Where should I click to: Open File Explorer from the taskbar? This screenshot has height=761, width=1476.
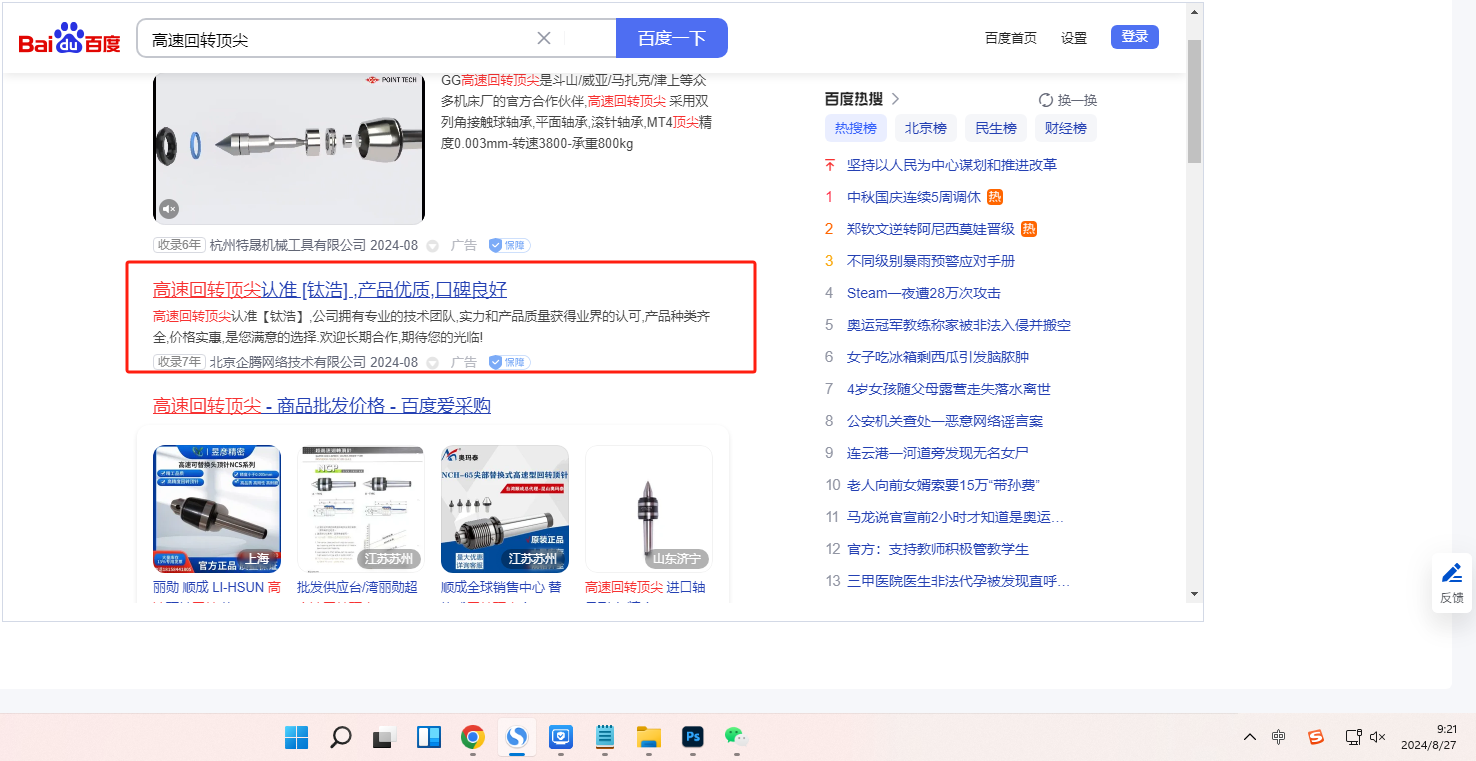[649, 738]
